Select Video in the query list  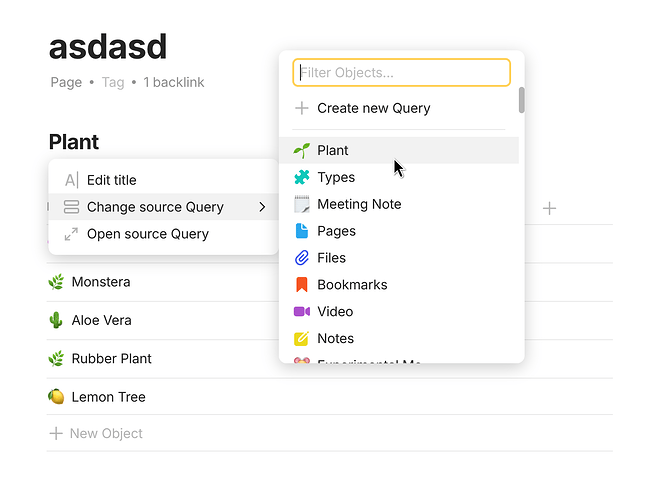pos(399,311)
